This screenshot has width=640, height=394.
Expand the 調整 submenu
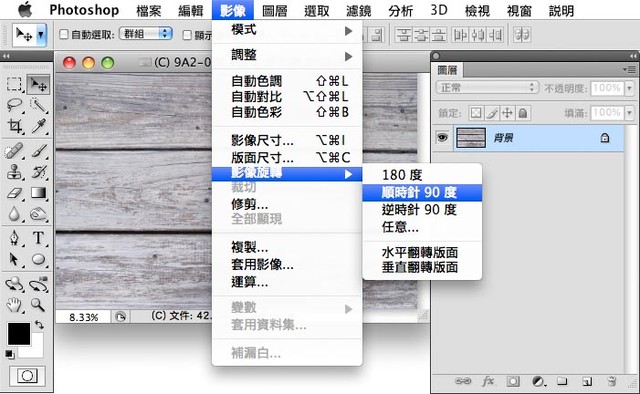(x=287, y=55)
